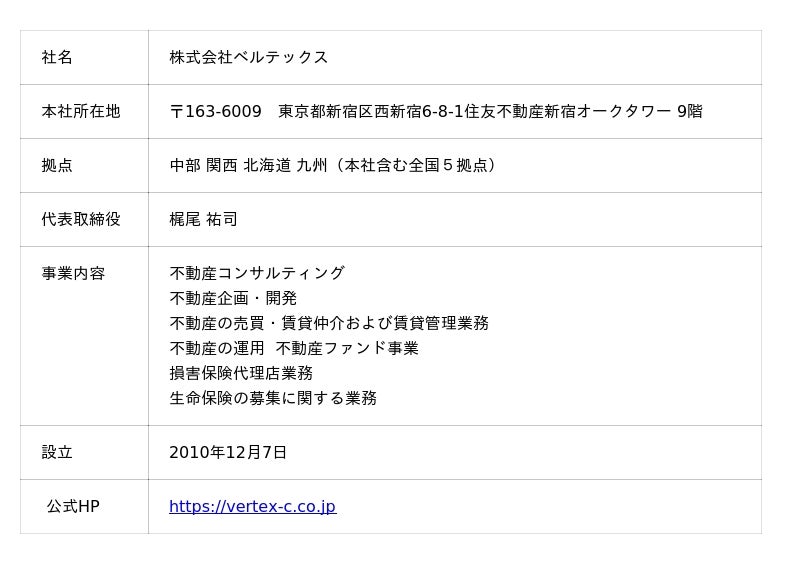Click the 東京都新宿区西新宿 address text

click(350, 112)
